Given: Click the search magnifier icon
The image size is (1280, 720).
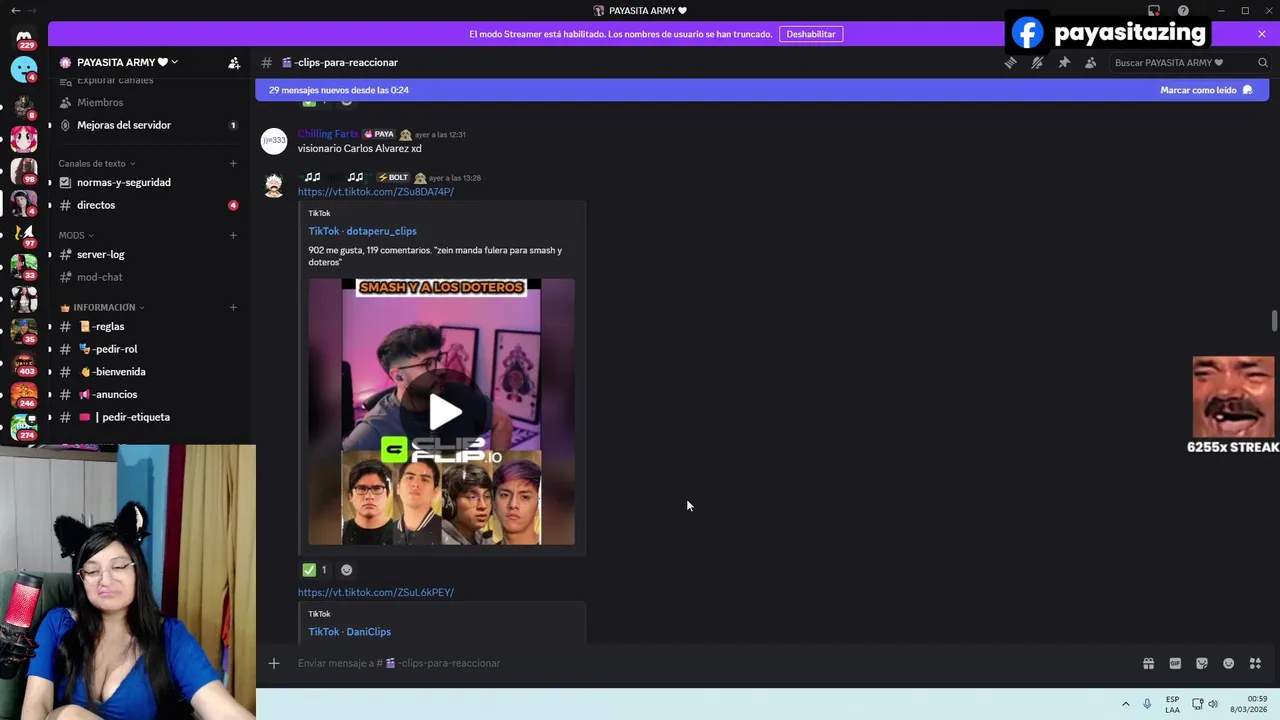Looking at the screenshot, I should pyautogui.click(x=1262, y=62).
